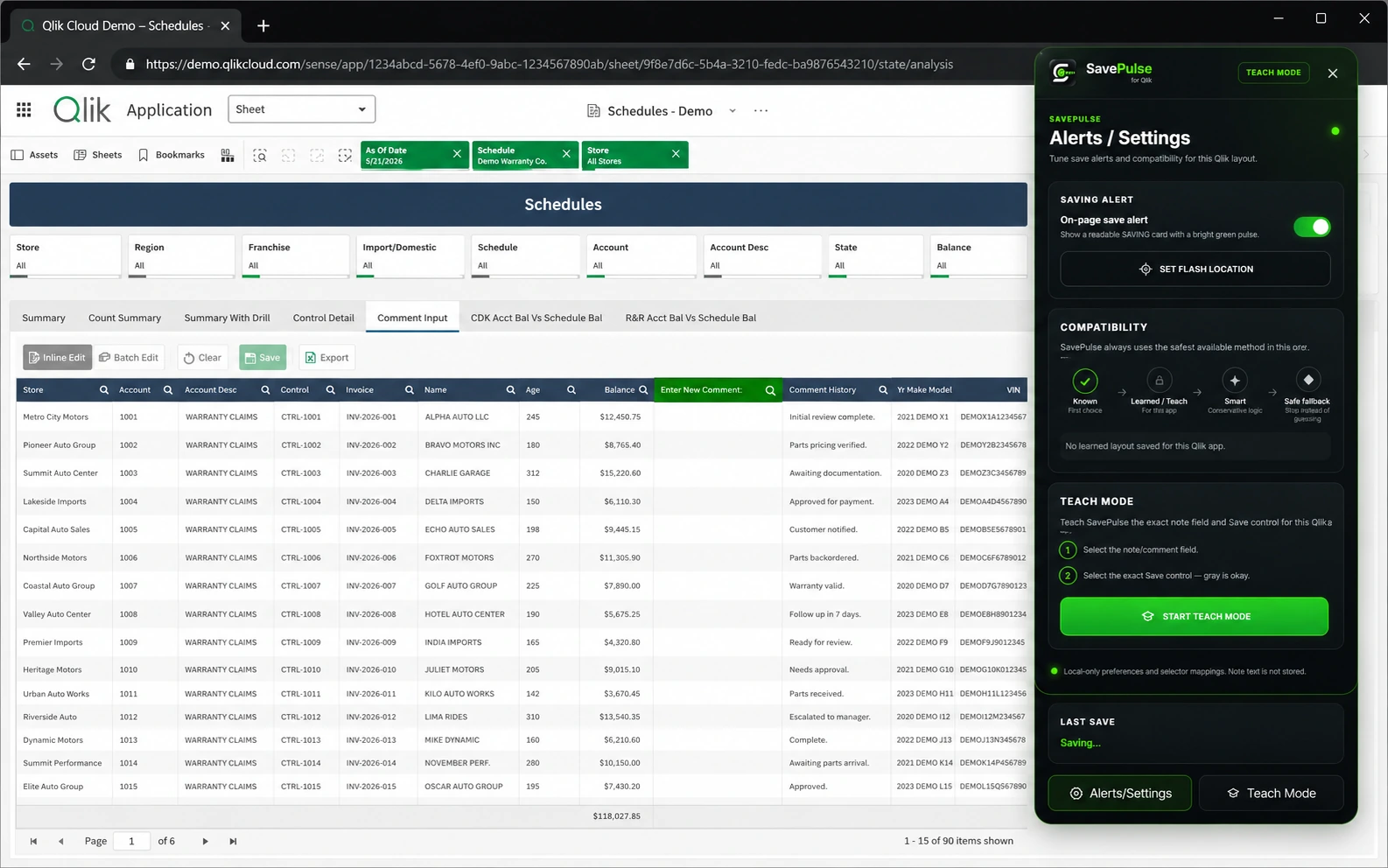Screen dimensions: 1388x868
Task: Click the new comment cell for Metro City Motors
Action: coord(718,417)
